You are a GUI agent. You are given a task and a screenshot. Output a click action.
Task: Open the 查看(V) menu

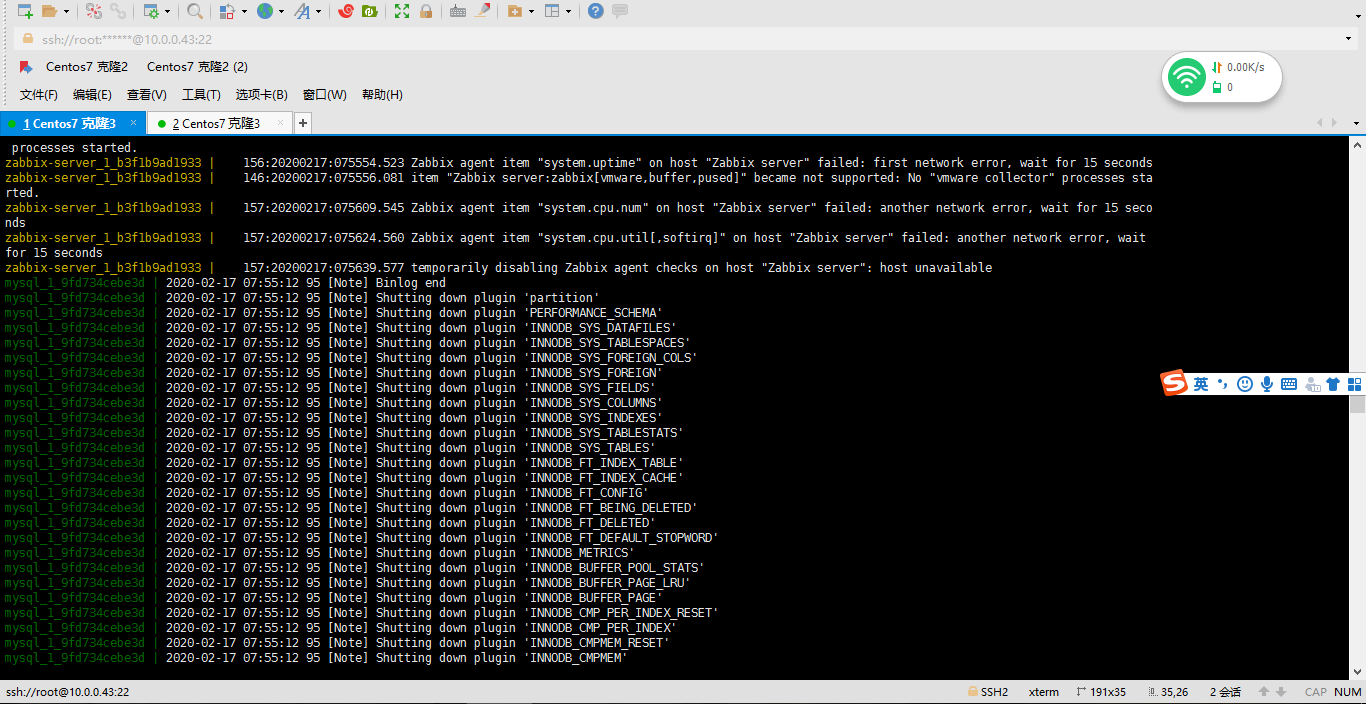click(147, 95)
